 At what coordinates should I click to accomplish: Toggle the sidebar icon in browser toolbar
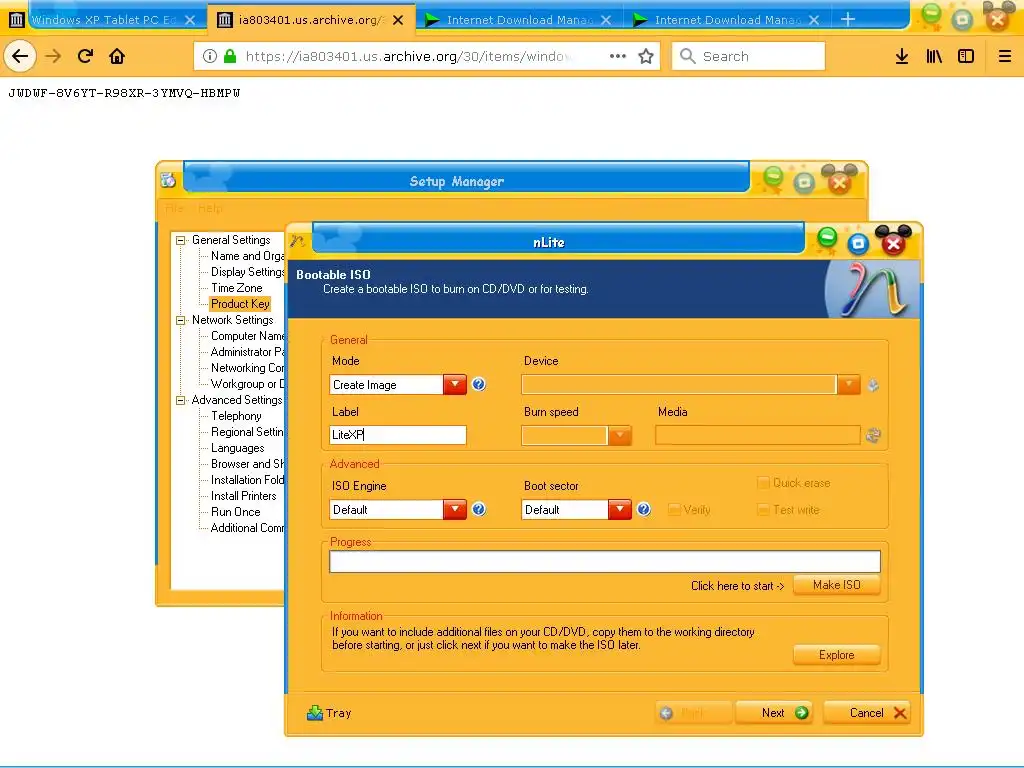[x=966, y=56]
